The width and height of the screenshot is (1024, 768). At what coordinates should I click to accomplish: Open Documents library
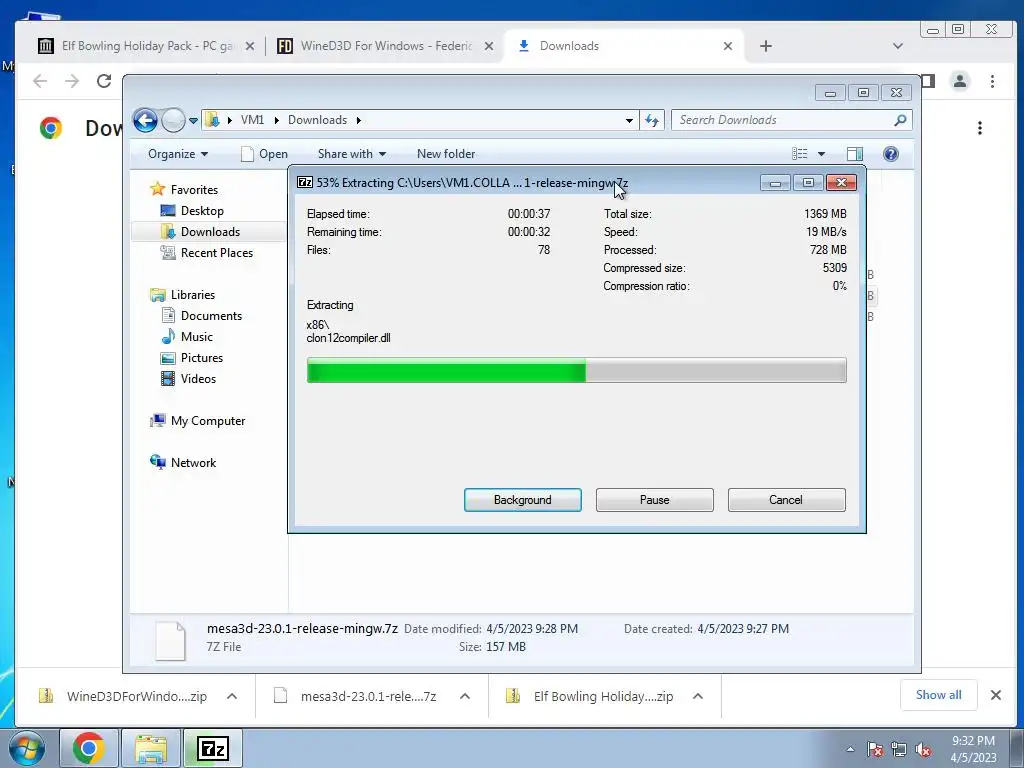pos(211,316)
